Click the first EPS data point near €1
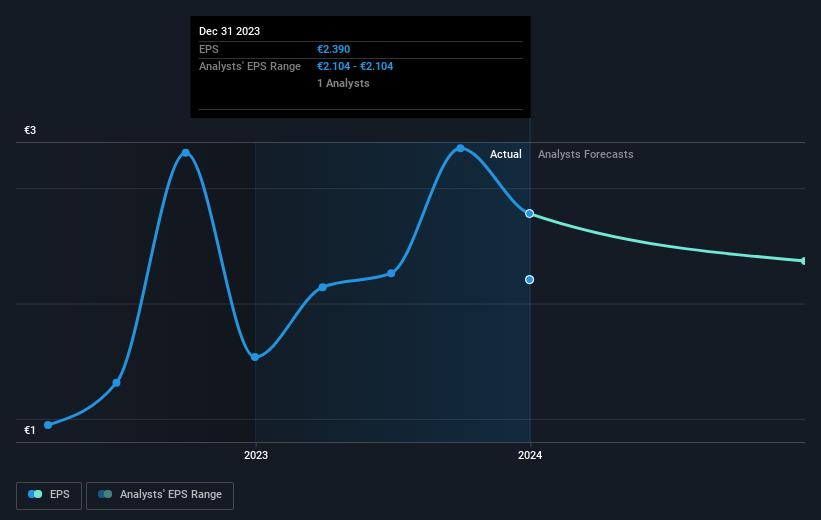Viewport: 821px width, 520px height. click(48, 425)
